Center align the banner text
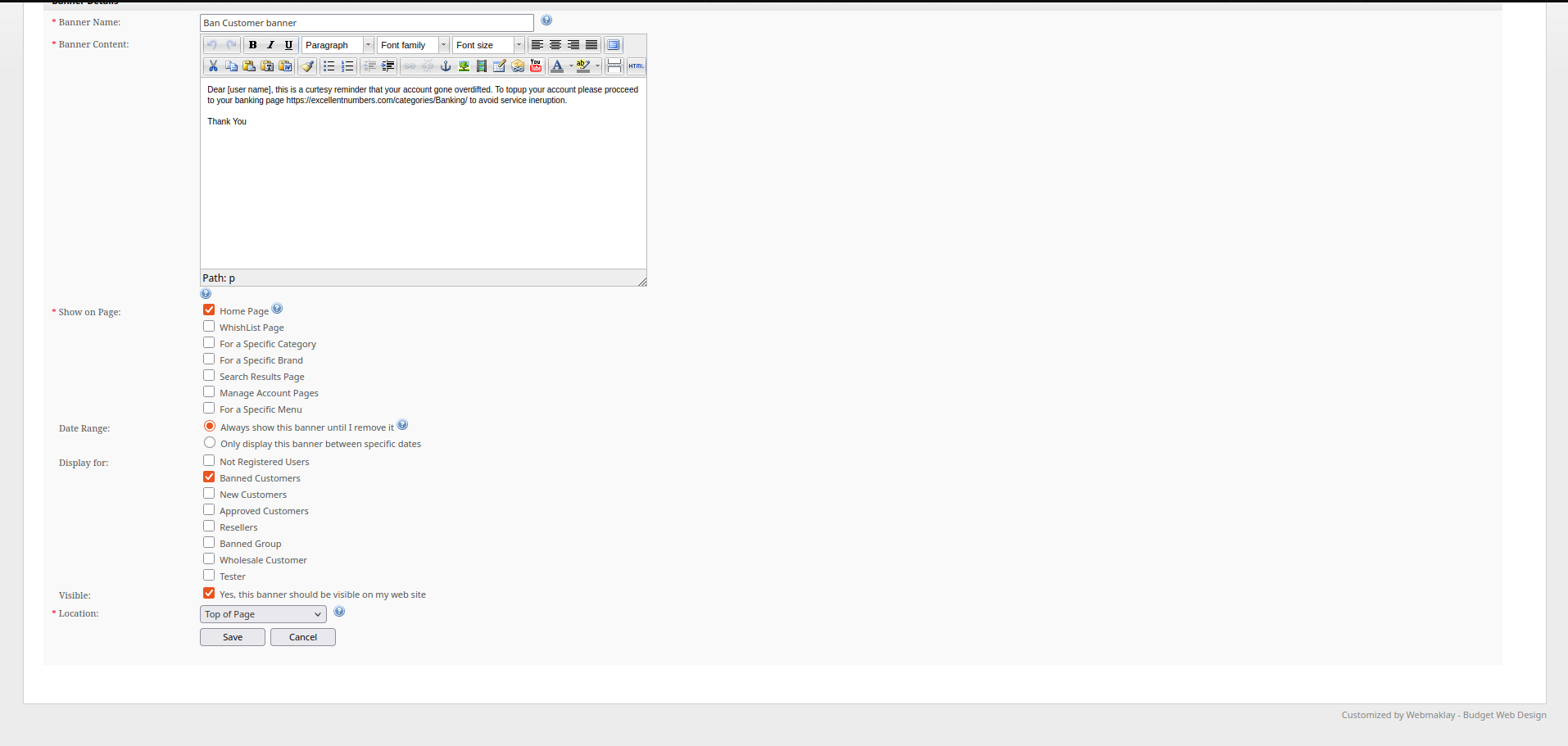This screenshot has height=746, width=1568. (x=555, y=45)
